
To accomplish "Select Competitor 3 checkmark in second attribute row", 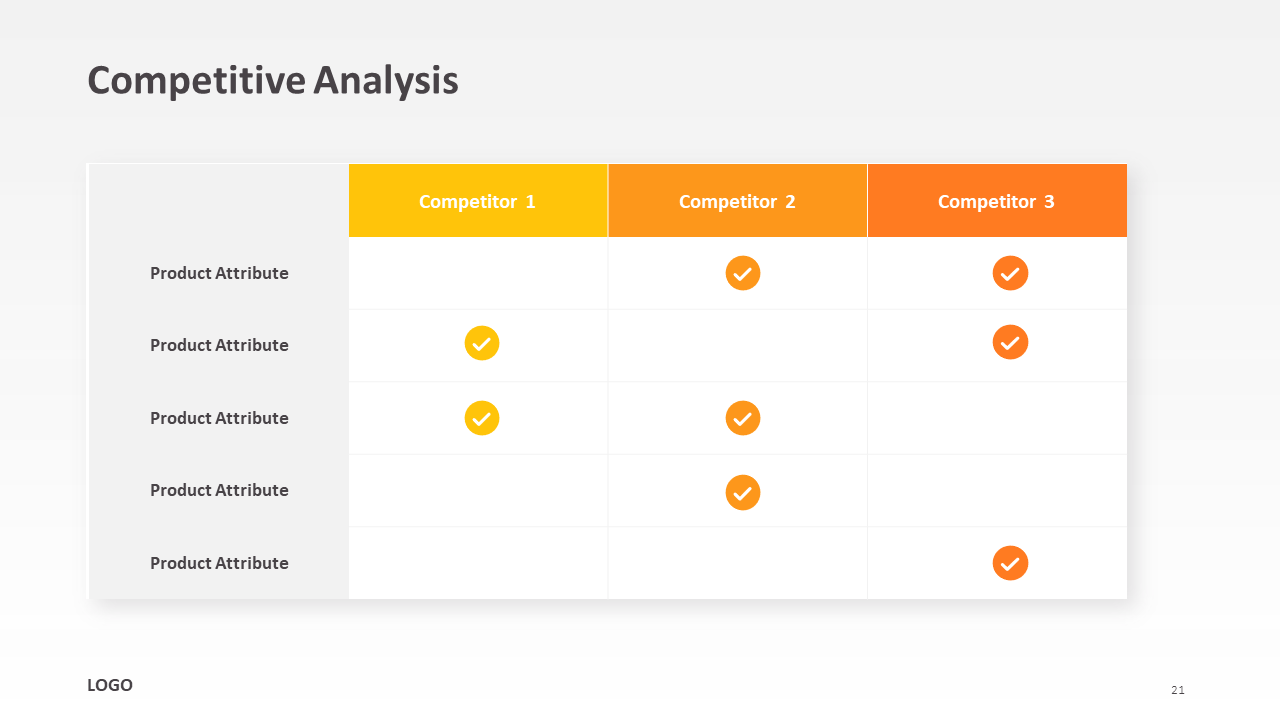I will pyautogui.click(x=1010, y=342).
